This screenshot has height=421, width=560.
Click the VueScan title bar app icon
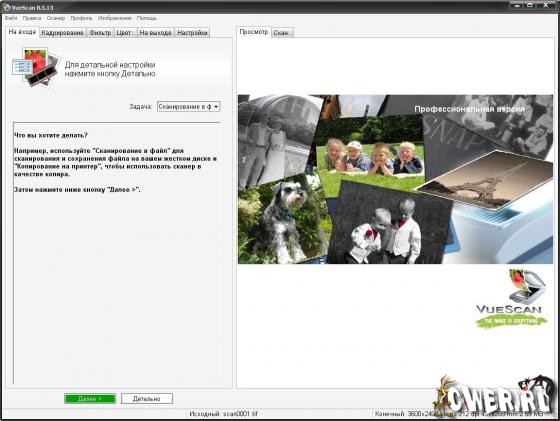tap(6, 7)
